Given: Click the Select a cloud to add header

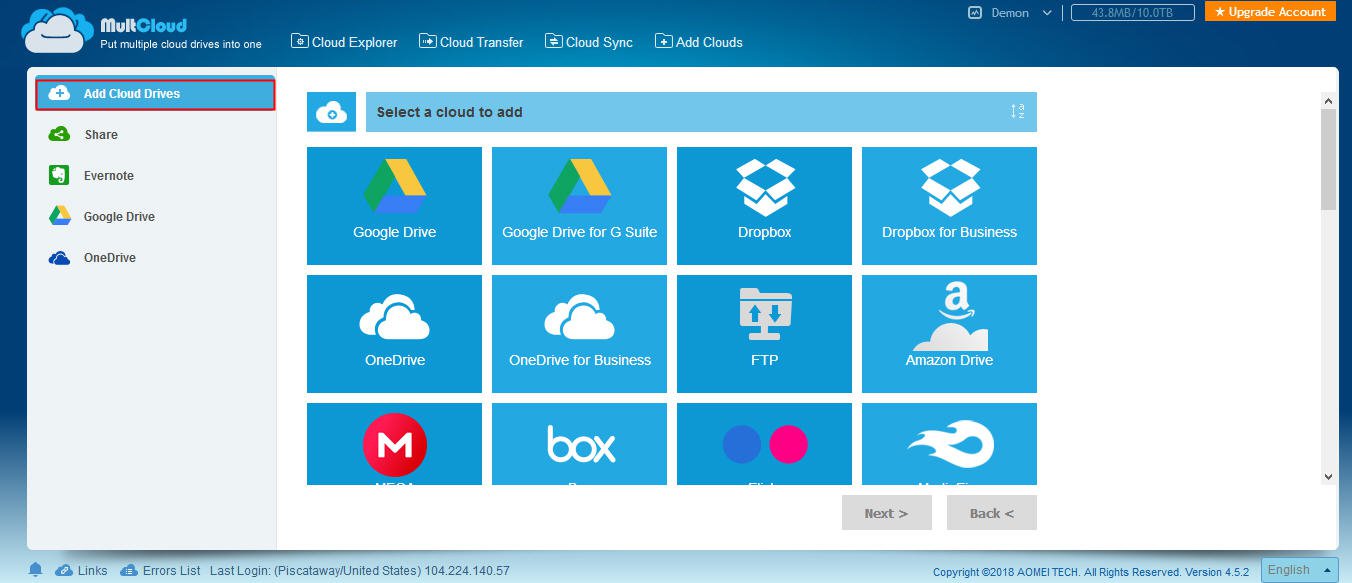Looking at the screenshot, I should (x=701, y=112).
